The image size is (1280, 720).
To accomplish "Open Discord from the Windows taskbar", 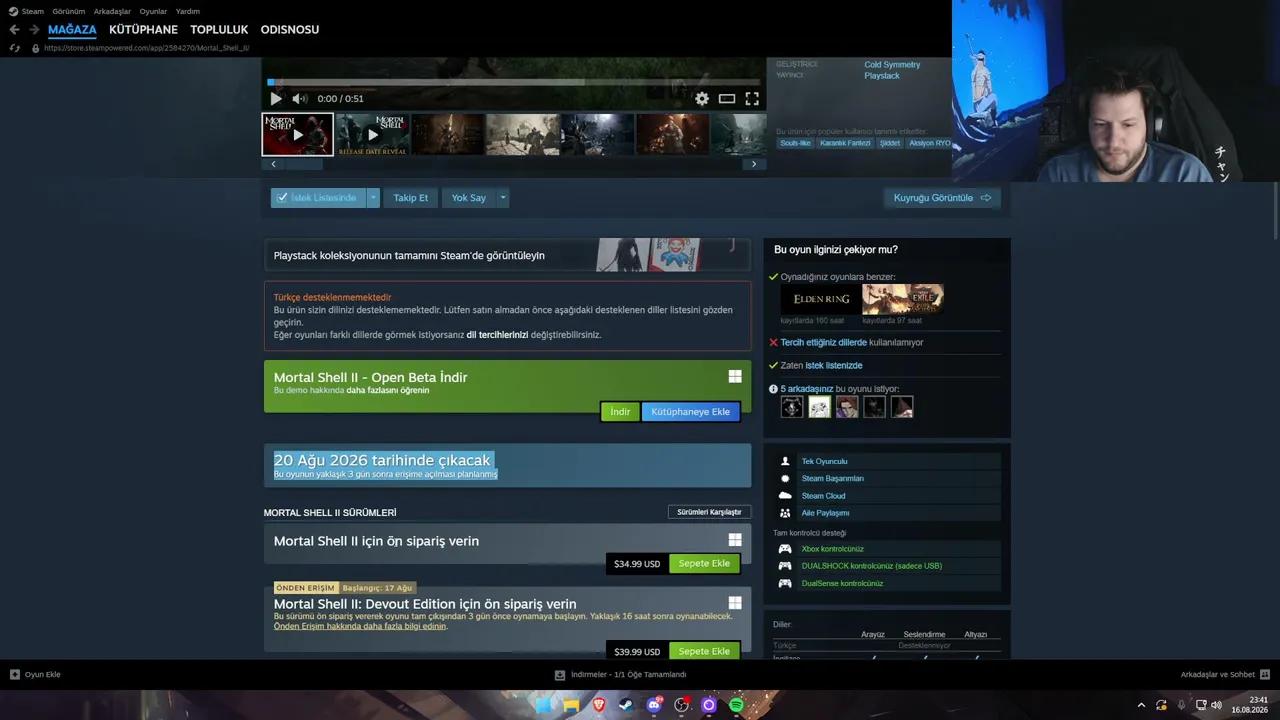I will pos(654,705).
